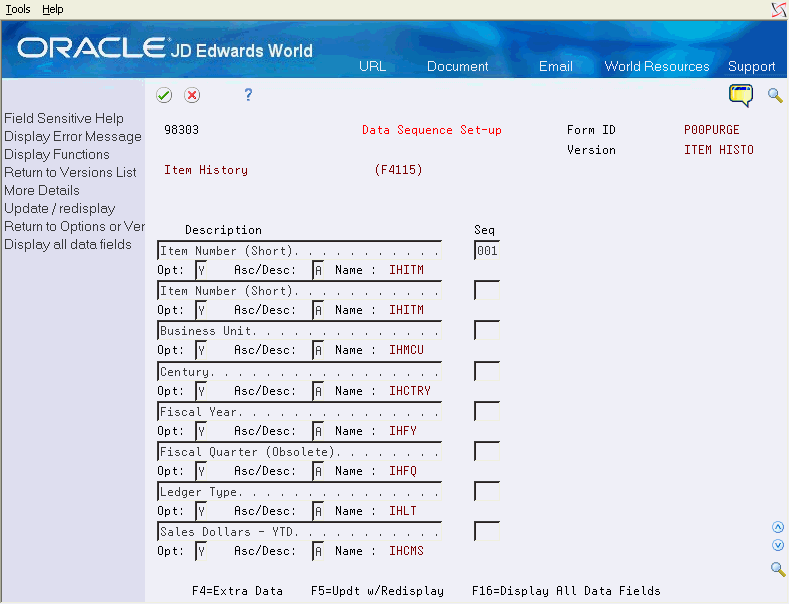Open the Document header link
The width and height of the screenshot is (789, 604).
pos(457,66)
